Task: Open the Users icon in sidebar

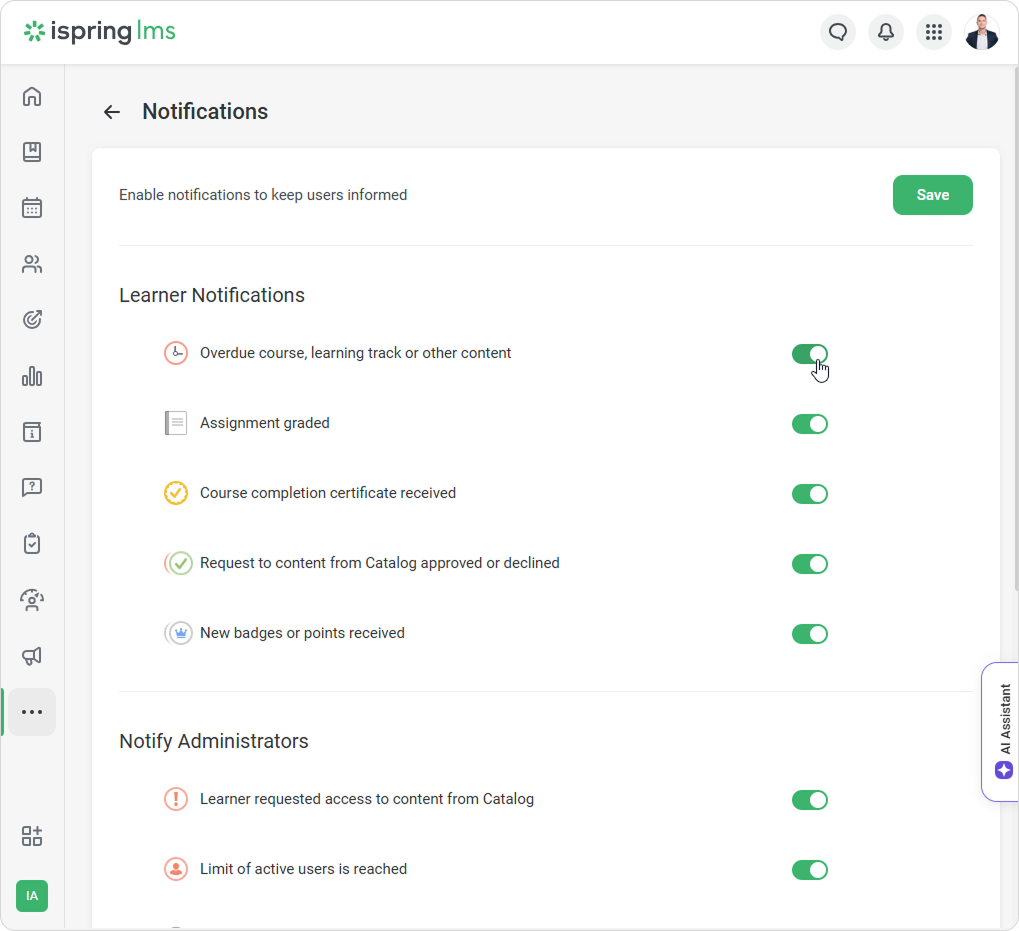Action: point(32,264)
